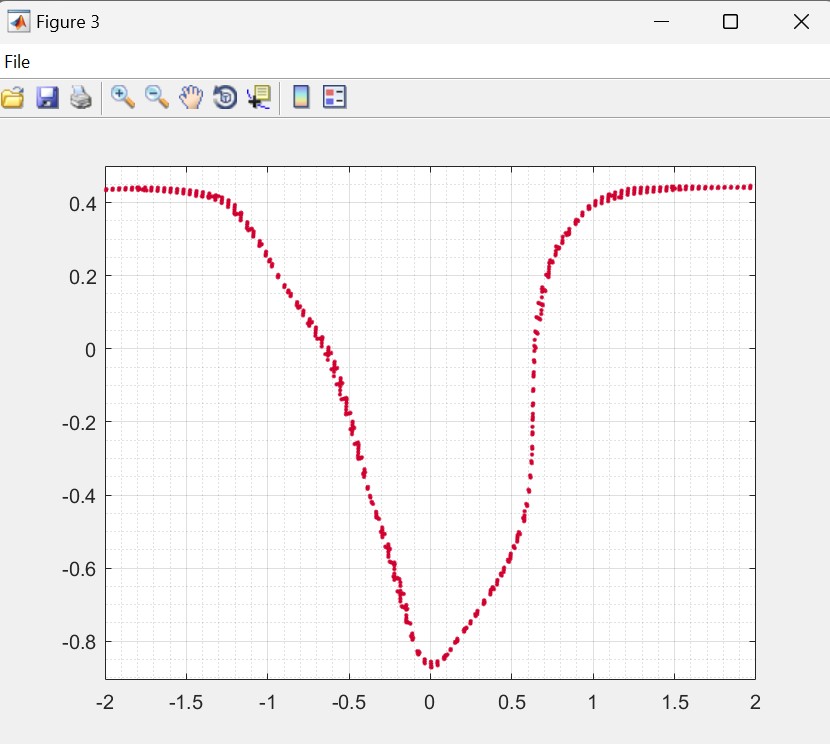Image resolution: width=830 pixels, height=744 pixels.
Task: Click the MATLAB logo in the title bar
Action: [18, 21]
